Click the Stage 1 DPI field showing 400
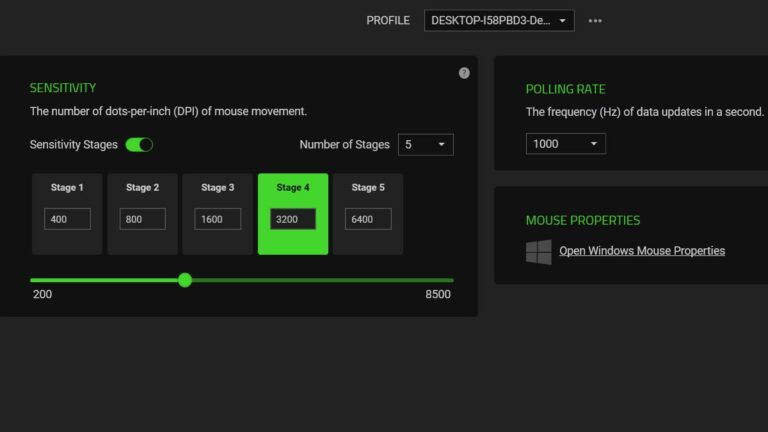 67,219
